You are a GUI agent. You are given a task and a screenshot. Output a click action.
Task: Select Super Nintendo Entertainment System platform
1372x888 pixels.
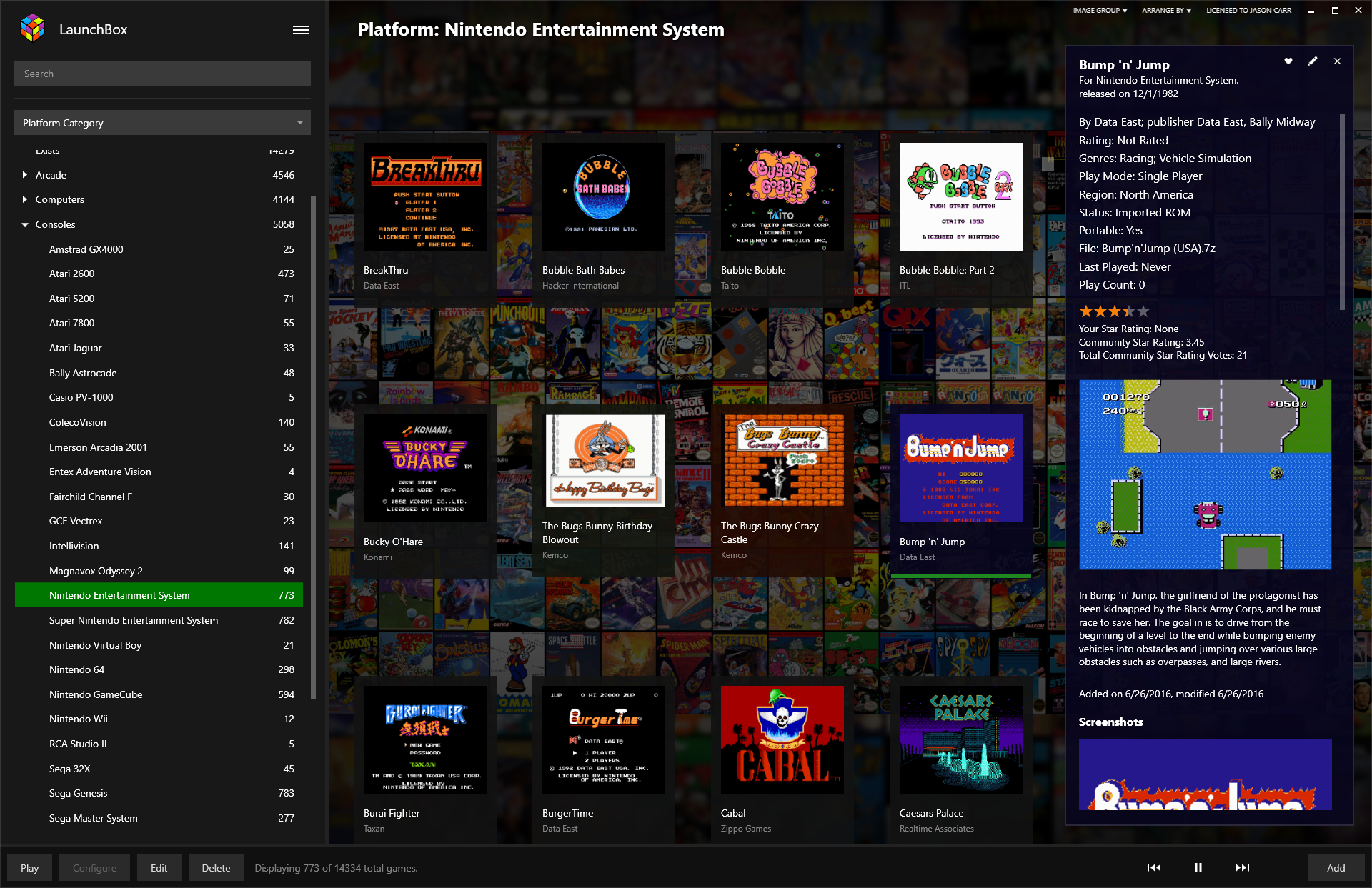pyautogui.click(x=159, y=620)
